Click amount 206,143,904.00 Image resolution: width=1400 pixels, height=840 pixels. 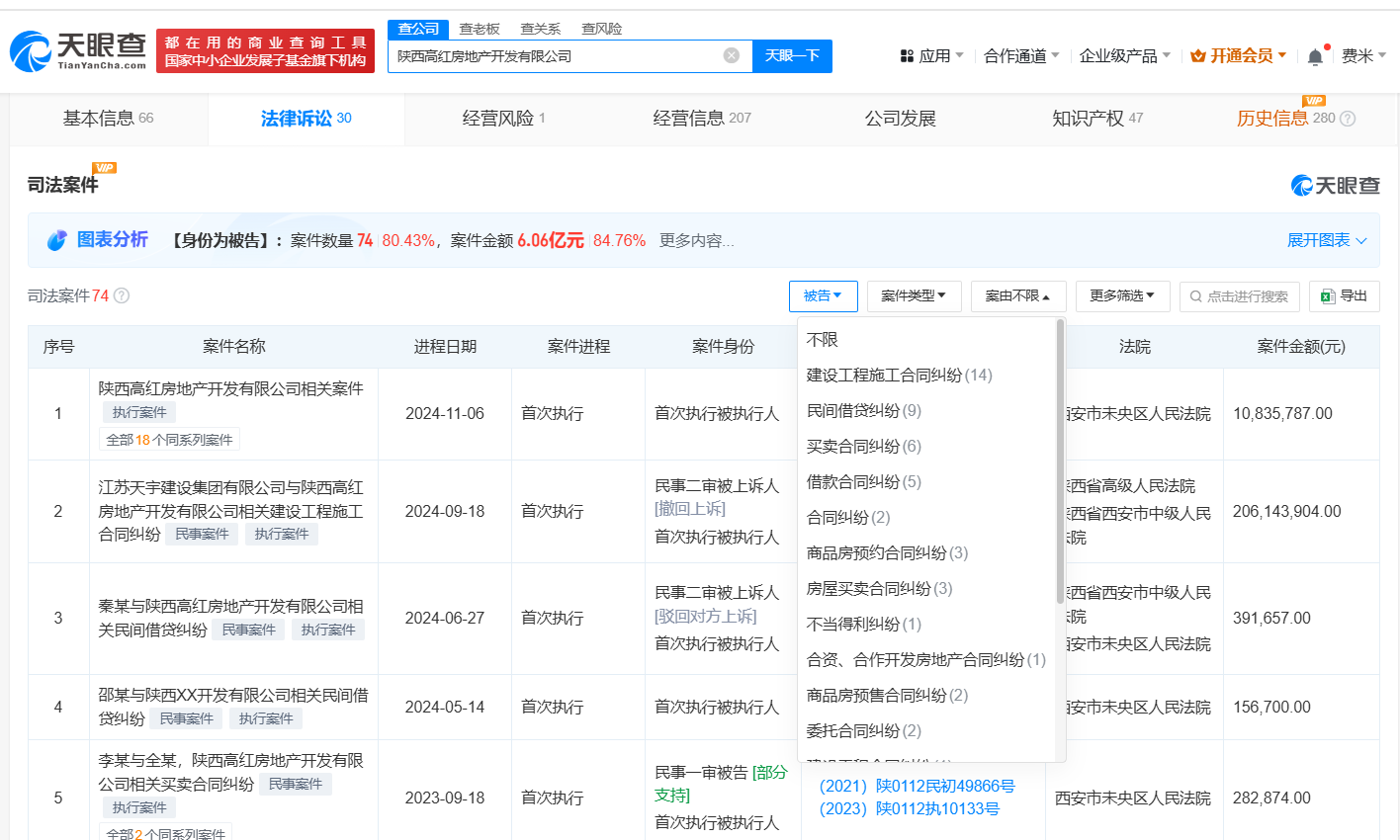pos(1286,511)
